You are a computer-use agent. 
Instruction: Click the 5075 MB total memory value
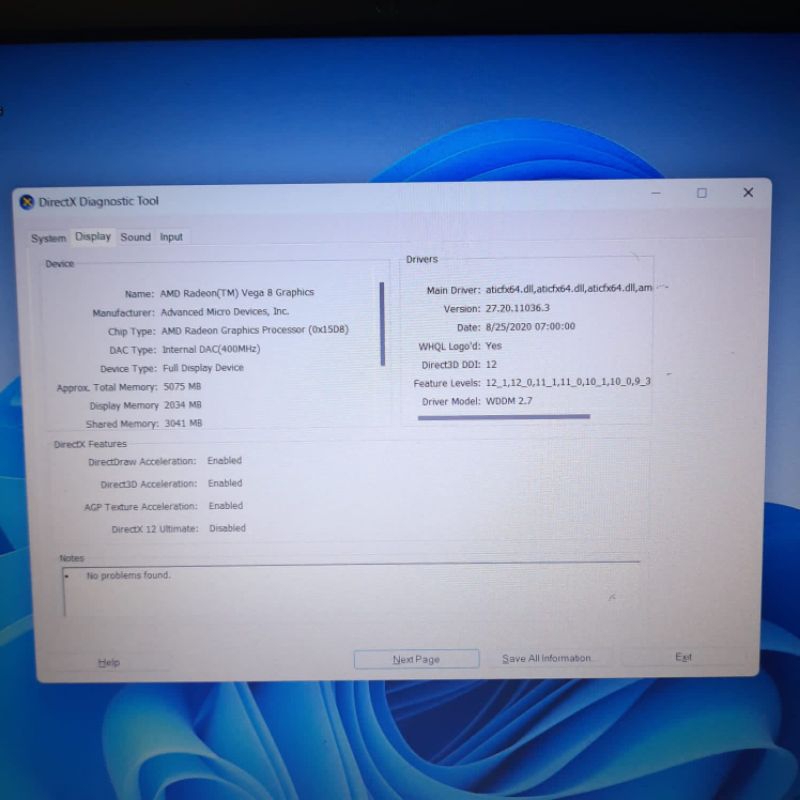(x=182, y=386)
